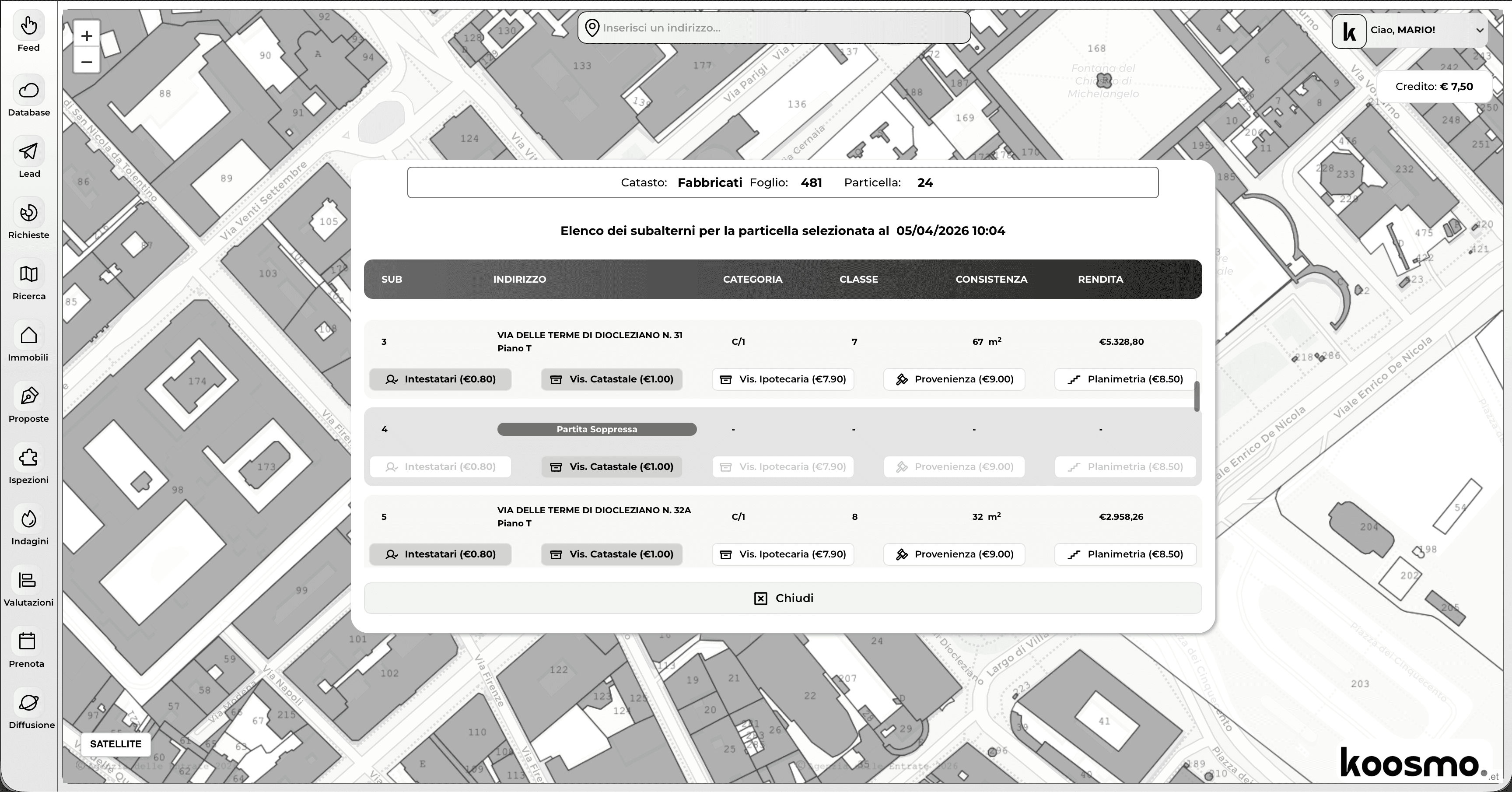Click the Fabbricati catasto value
This screenshot has height=792, width=1512.
pyautogui.click(x=710, y=182)
